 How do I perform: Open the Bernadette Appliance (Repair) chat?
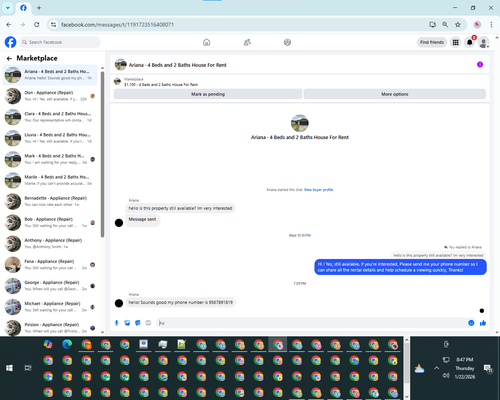(x=50, y=201)
